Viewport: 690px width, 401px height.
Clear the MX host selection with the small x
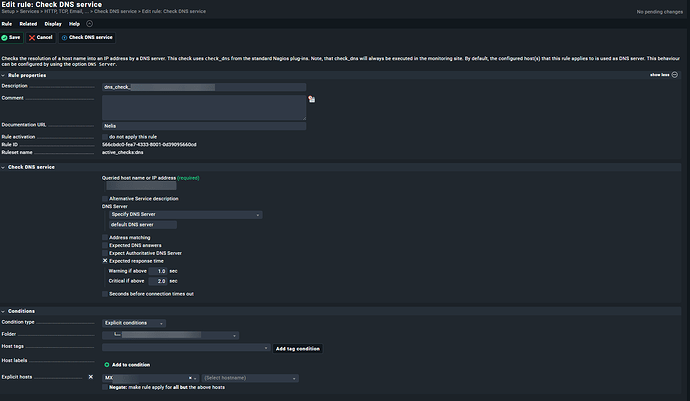pyautogui.click(x=190, y=378)
